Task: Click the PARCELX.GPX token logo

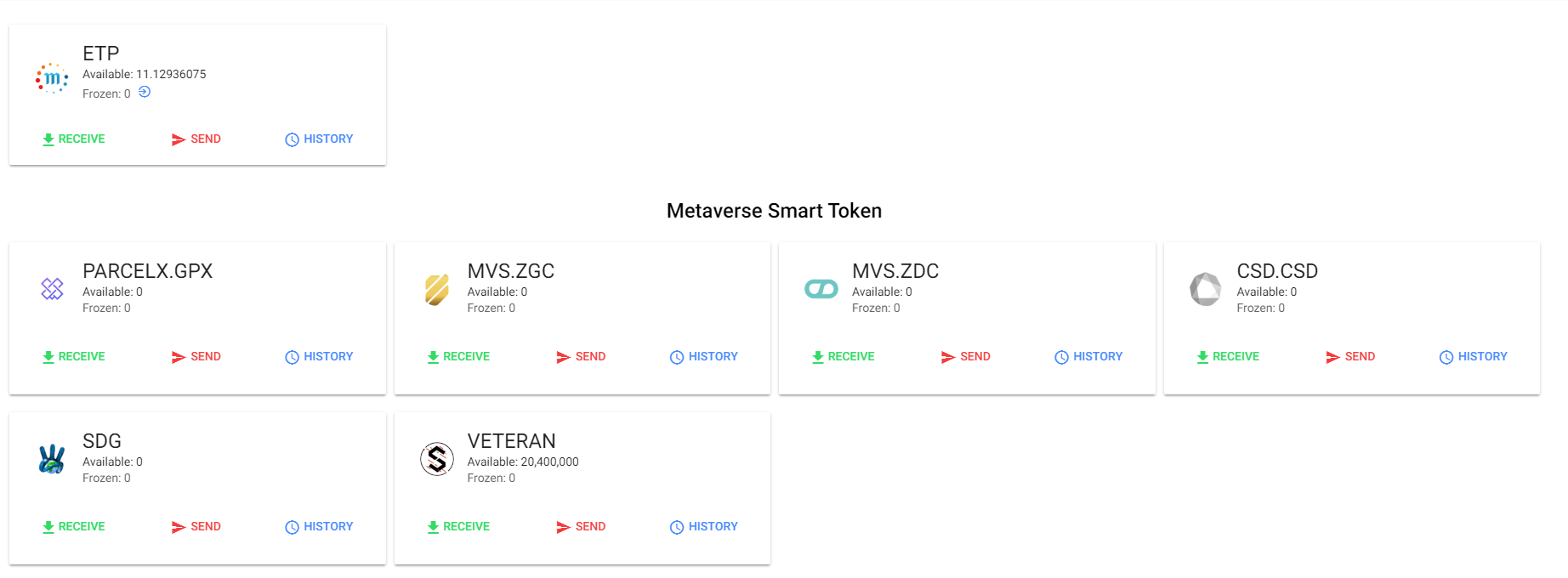Action: [52, 289]
